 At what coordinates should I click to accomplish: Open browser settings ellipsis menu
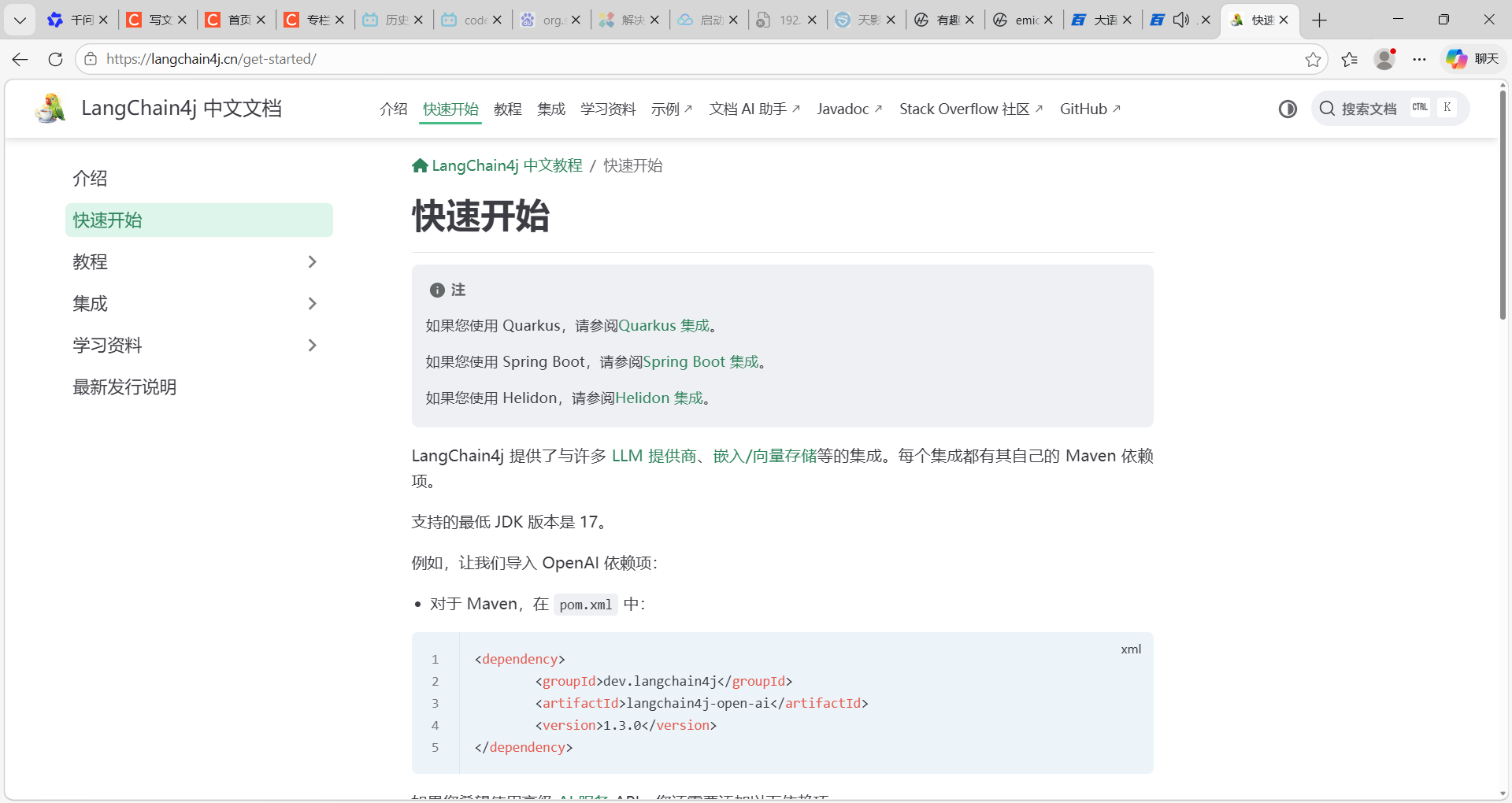1419,59
